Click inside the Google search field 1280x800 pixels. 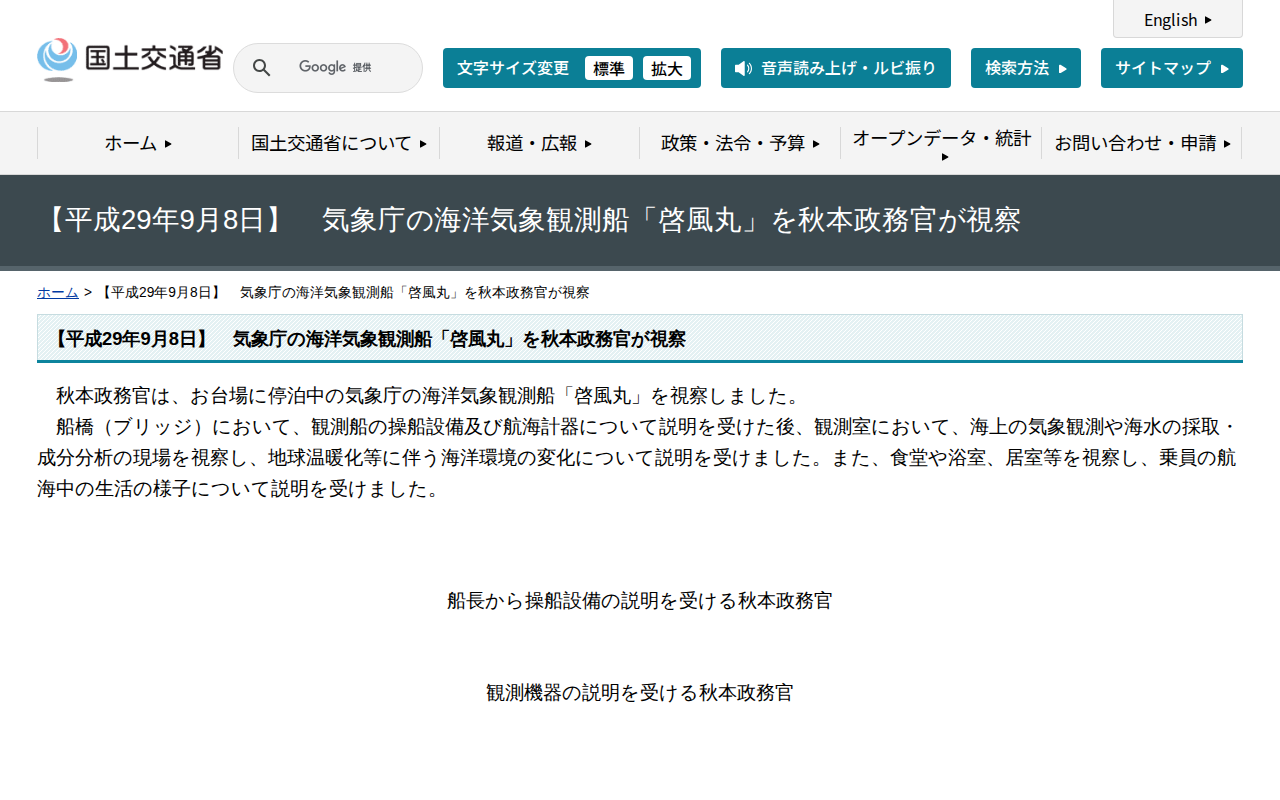pyautogui.click(x=340, y=67)
